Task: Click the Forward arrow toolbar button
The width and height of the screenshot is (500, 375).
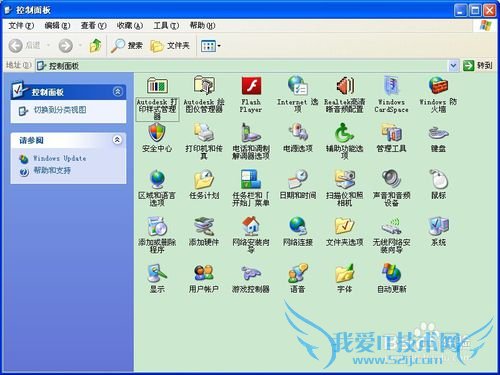Action: pyautogui.click(x=66, y=45)
